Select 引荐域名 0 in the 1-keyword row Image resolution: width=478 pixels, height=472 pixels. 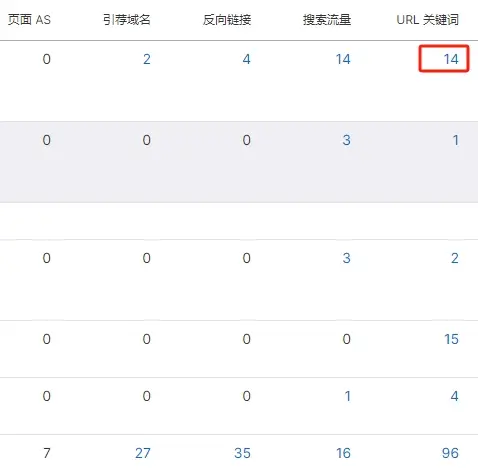point(147,140)
